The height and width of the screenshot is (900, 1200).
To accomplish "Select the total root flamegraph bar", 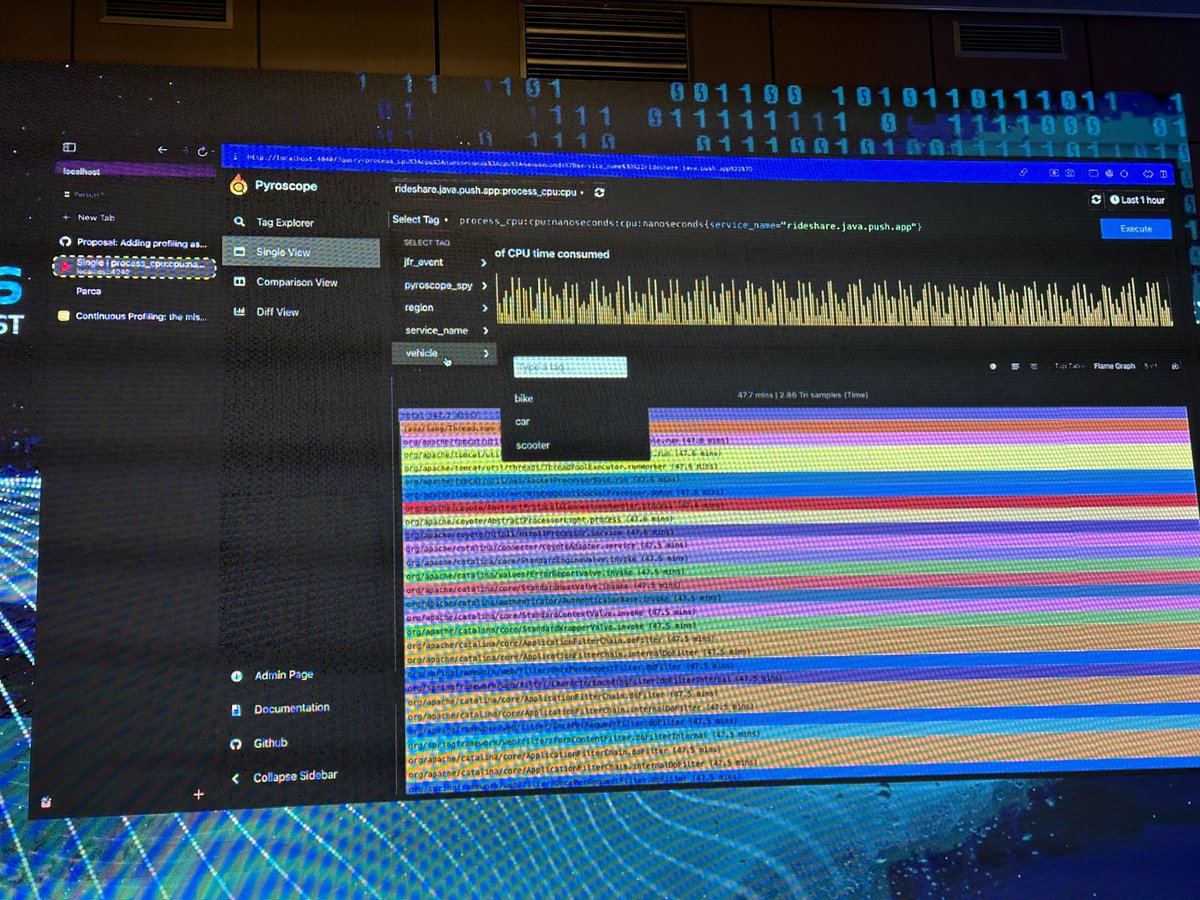I will [x=794, y=413].
